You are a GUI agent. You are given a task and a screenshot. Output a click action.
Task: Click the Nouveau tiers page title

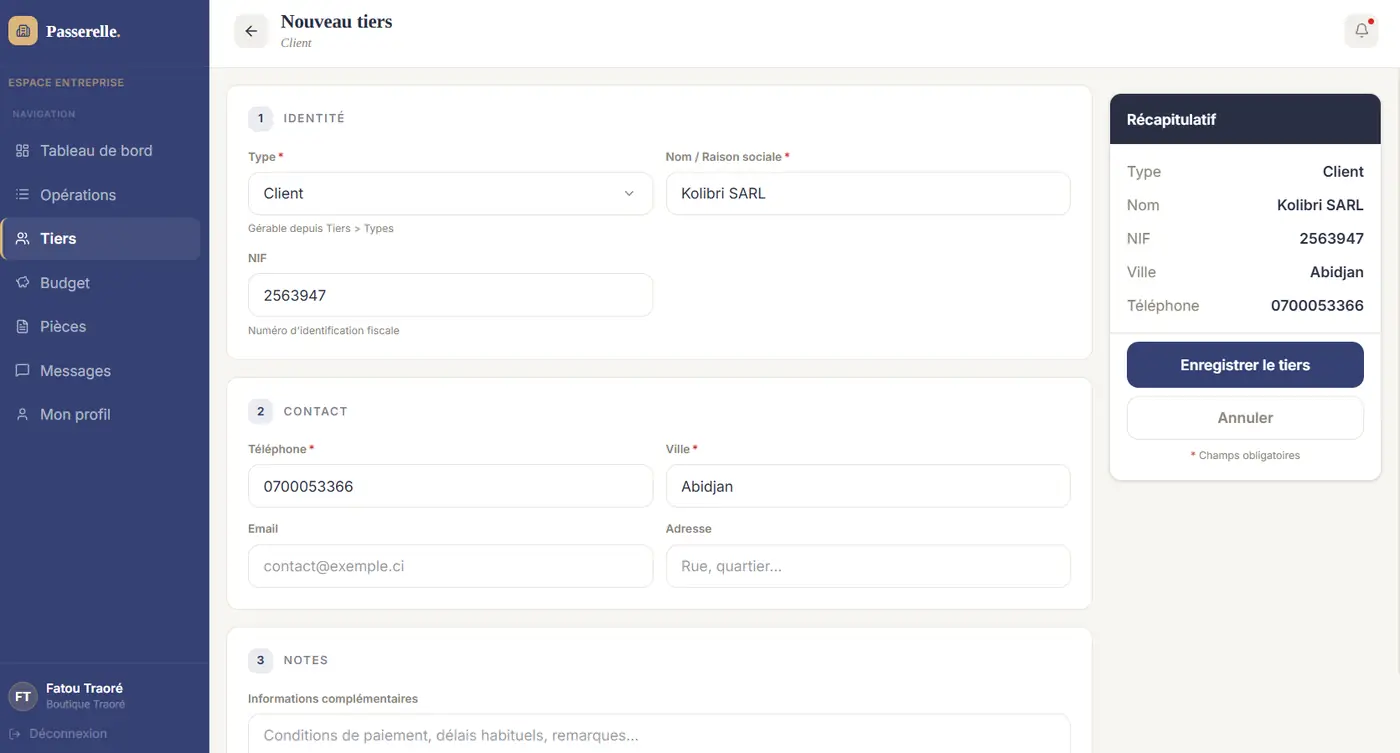[336, 21]
